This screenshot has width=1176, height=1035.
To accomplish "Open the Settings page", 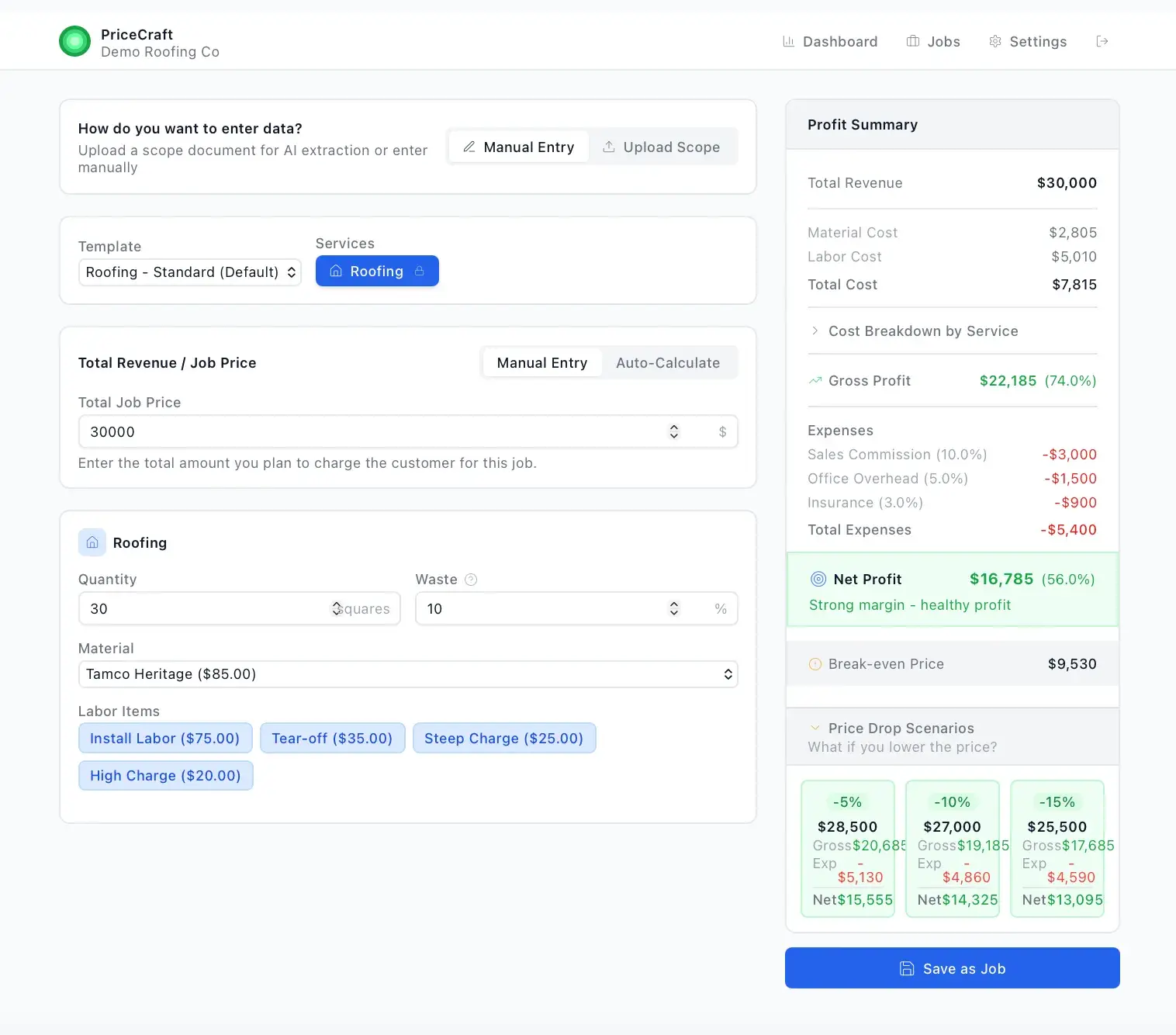I will click(1028, 42).
